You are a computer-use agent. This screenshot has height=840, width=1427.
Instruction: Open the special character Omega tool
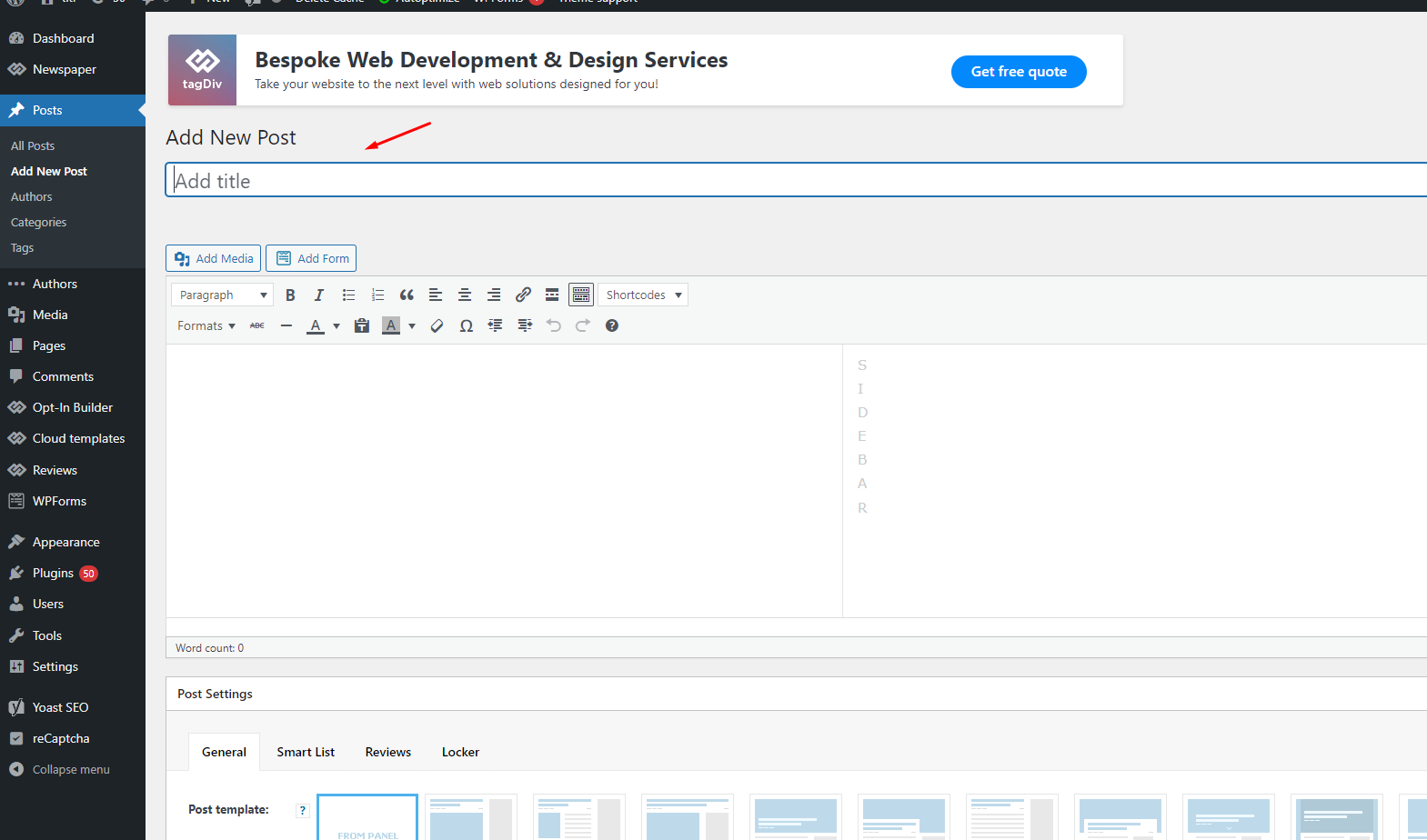pos(466,325)
